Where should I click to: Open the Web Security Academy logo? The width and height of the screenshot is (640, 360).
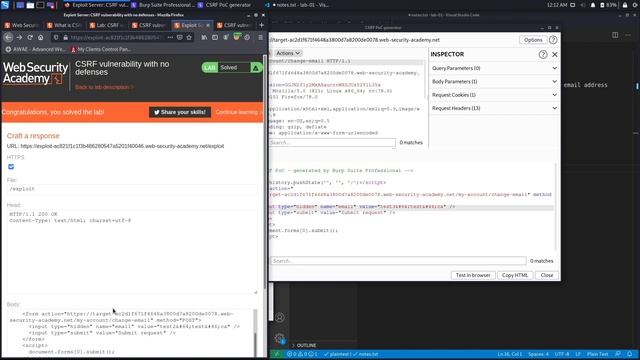pyautogui.click(x=35, y=73)
